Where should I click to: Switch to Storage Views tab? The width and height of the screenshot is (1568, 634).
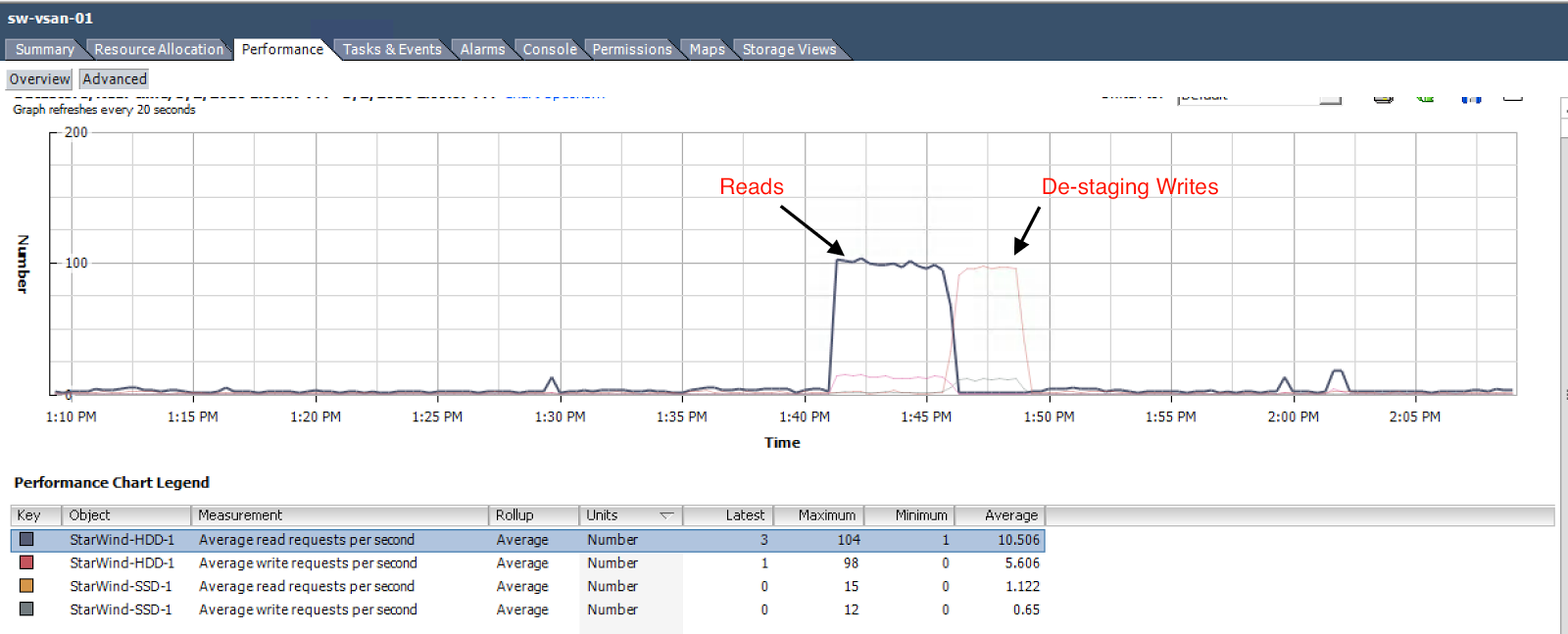pyautogui.click(x=789, y=49)
